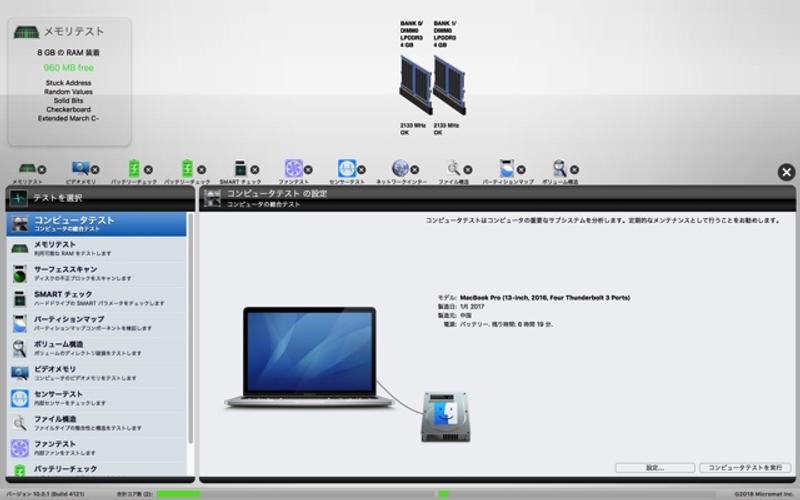The image size is (800, 500).
Task: Click the test list vertical scrollbar
Action: tap(190, 329)
